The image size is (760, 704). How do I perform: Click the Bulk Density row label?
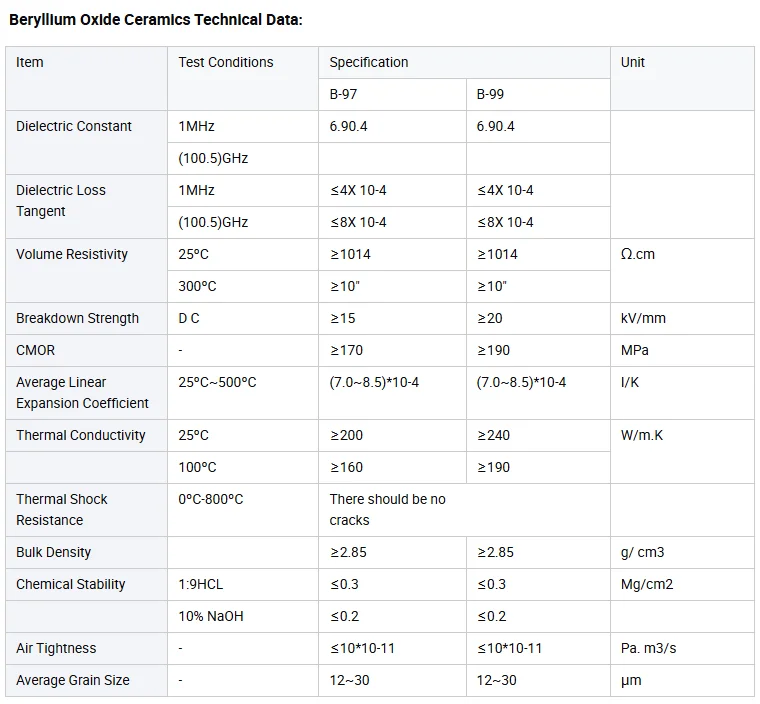point(53,552)
